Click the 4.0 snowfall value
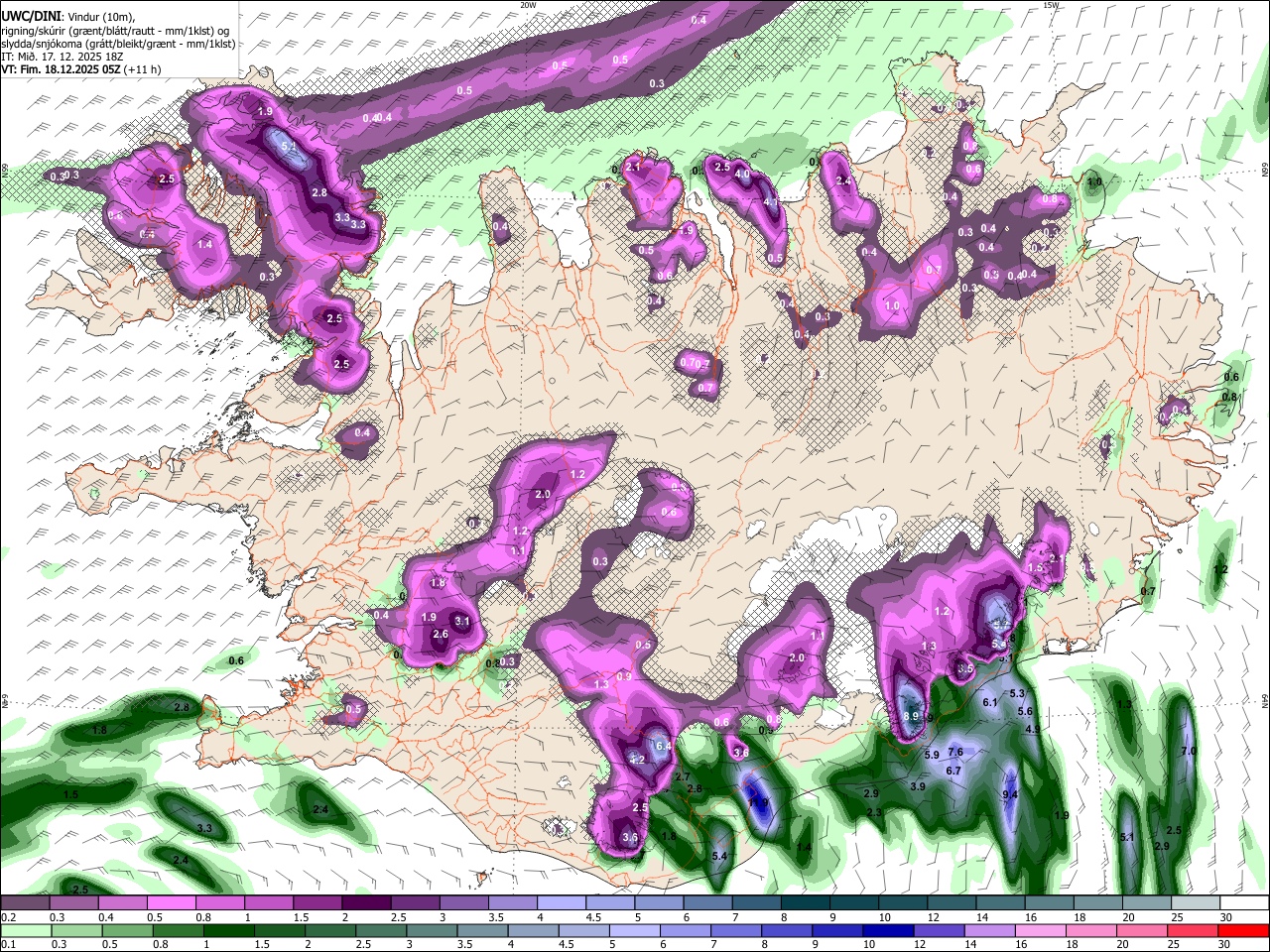1270x952 pixels. click(741, 175)
